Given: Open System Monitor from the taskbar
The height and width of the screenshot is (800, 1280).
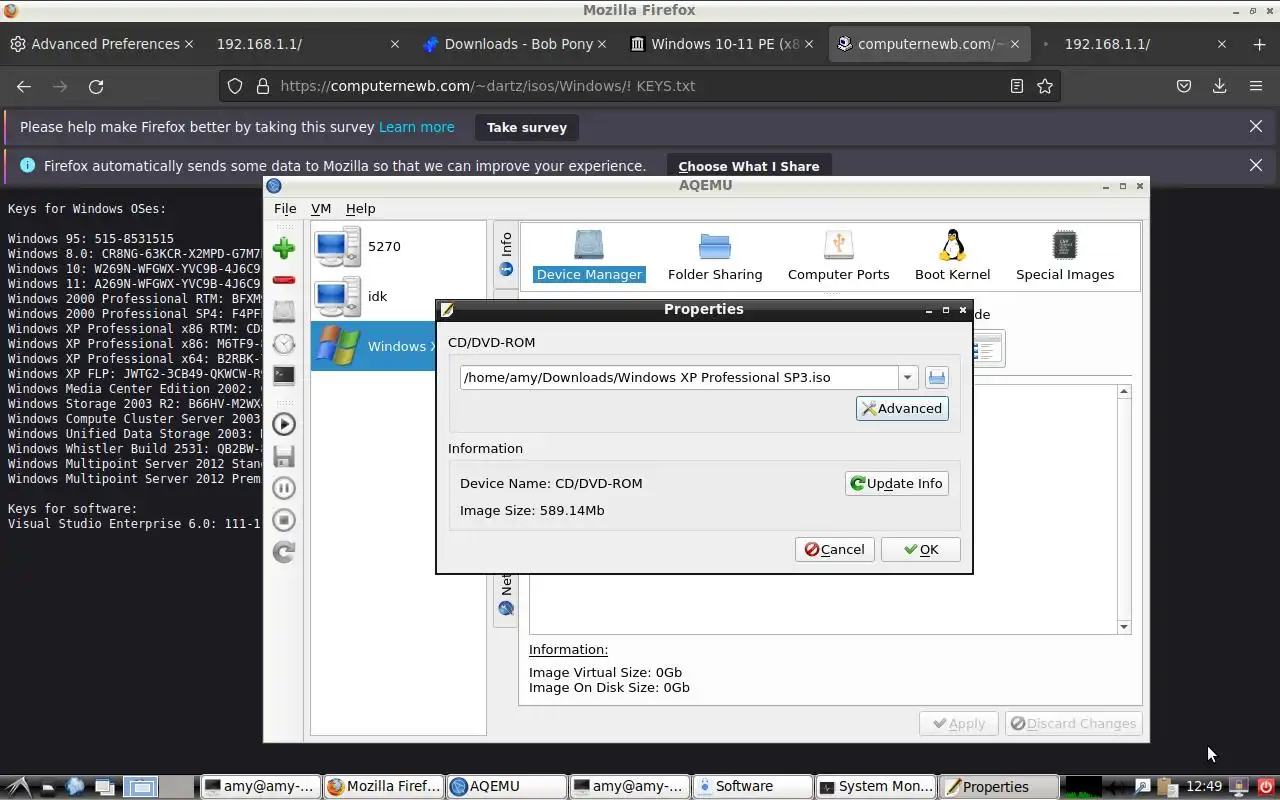Looking at the screenshot, I should click(875, 786).
